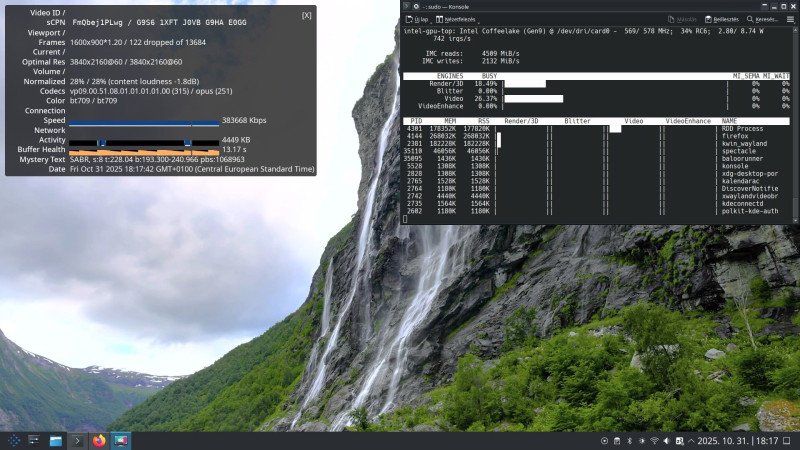This screenshot has width=800, height=450.
Task: Open the screen brightness tray icon
Action: (x=642, y=441)
